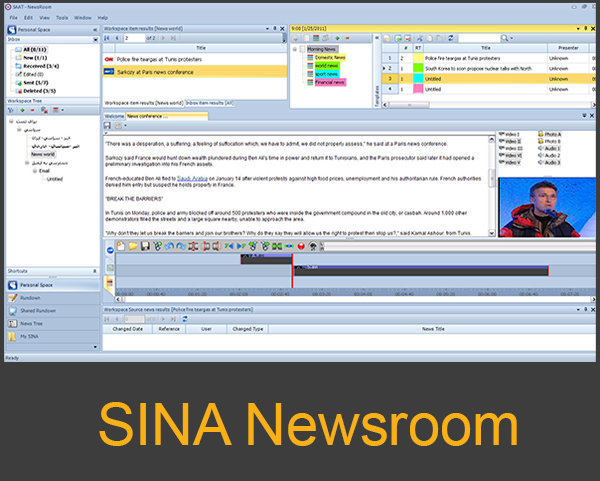Click the magnifier search icon in rundown toolbar

coord(505,38)
